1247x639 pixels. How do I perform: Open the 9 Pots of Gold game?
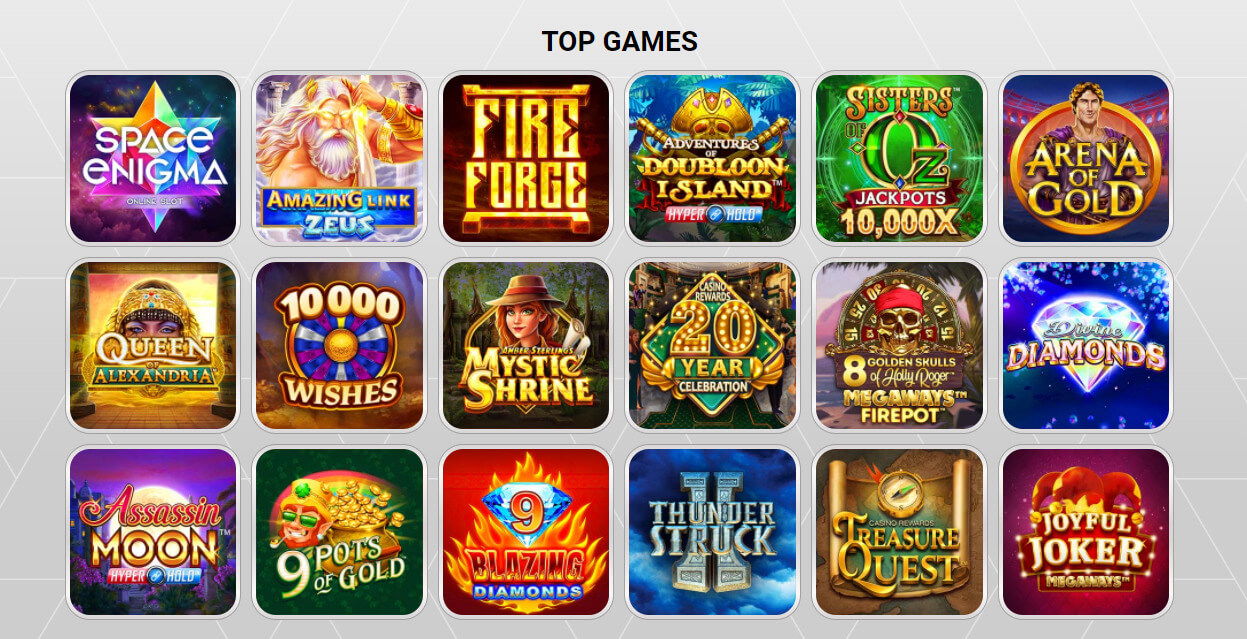(339, 532)
